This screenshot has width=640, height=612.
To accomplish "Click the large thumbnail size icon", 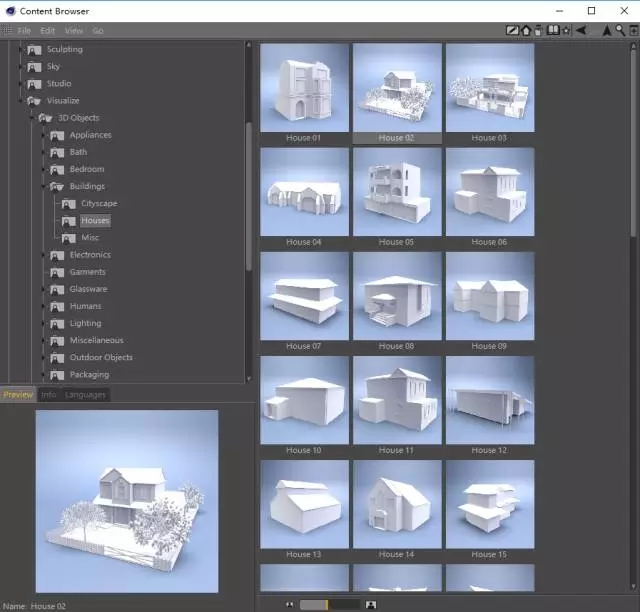I will 370,604.
